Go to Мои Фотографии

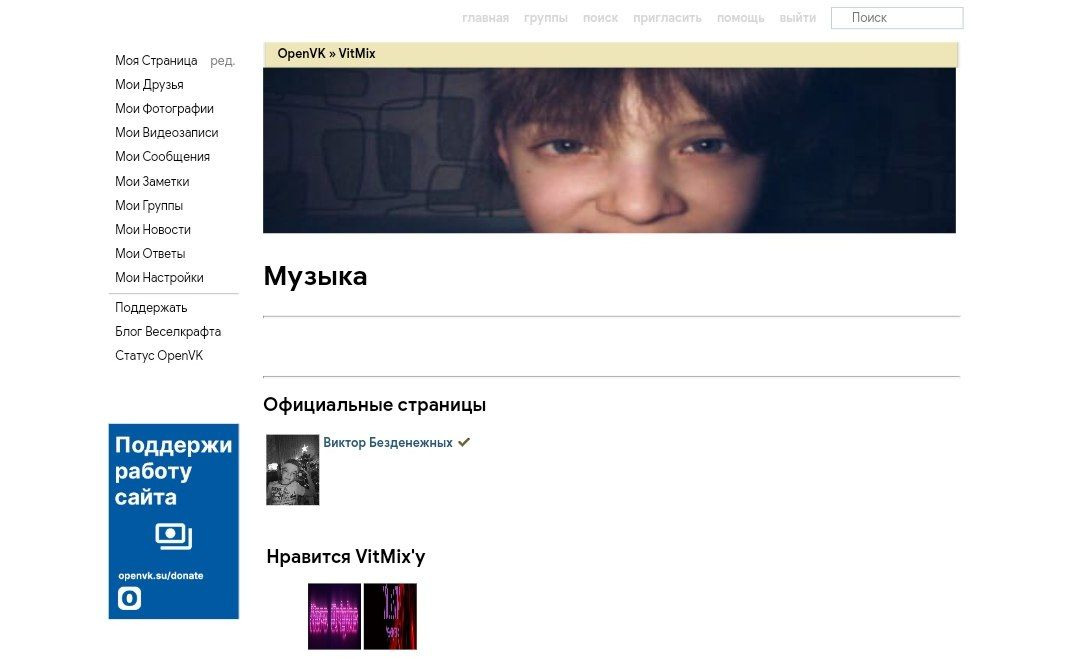[x=165, y=109]
